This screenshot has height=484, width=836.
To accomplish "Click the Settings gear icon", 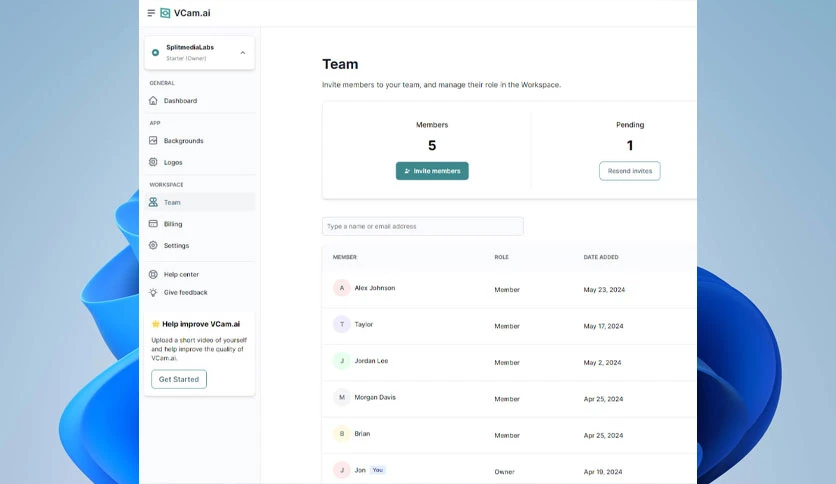I will (x=153, y=245).
